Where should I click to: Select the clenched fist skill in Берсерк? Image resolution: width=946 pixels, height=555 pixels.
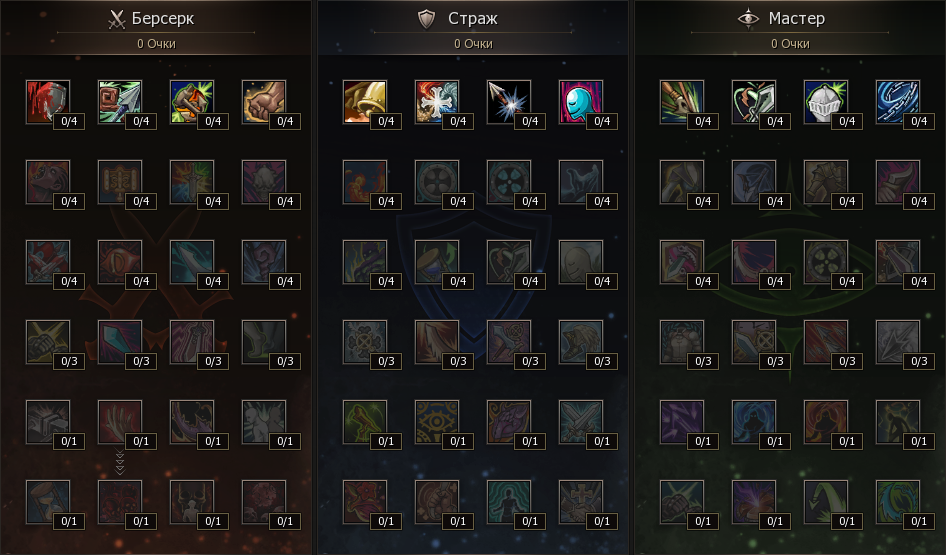[x=264, y=102]
